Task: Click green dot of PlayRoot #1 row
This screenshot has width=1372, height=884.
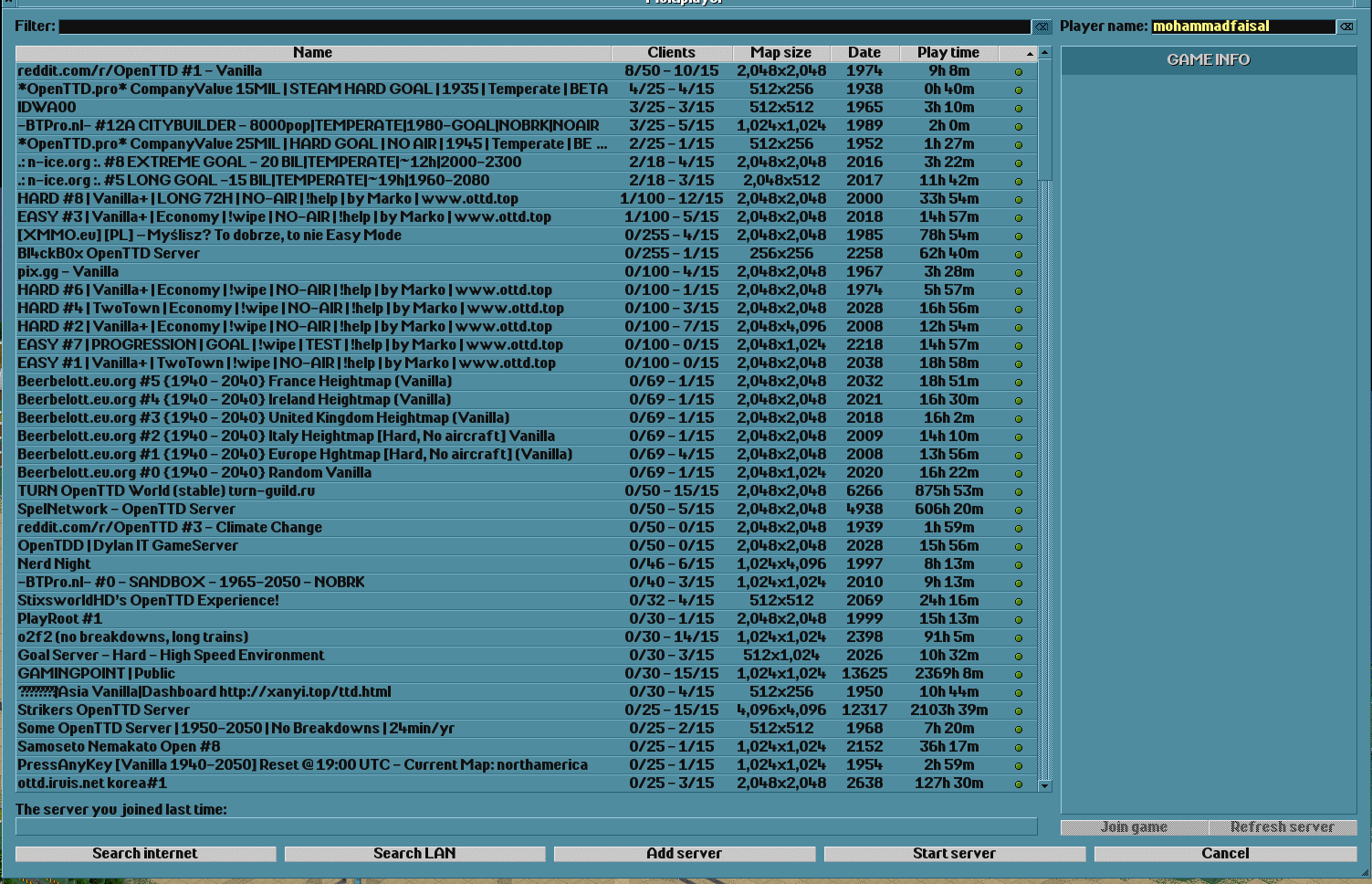Action: click(1019, 619)
